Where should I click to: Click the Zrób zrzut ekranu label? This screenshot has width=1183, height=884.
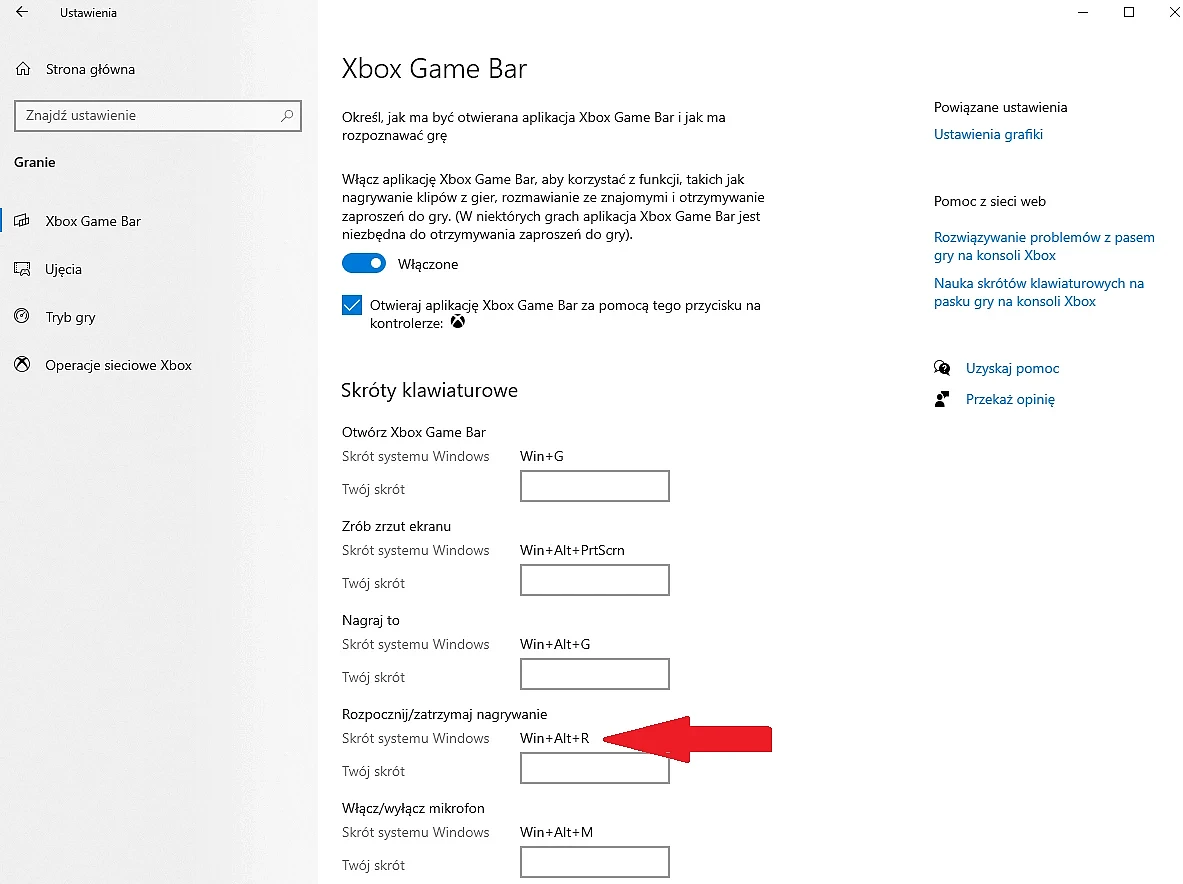coord(396,526)
